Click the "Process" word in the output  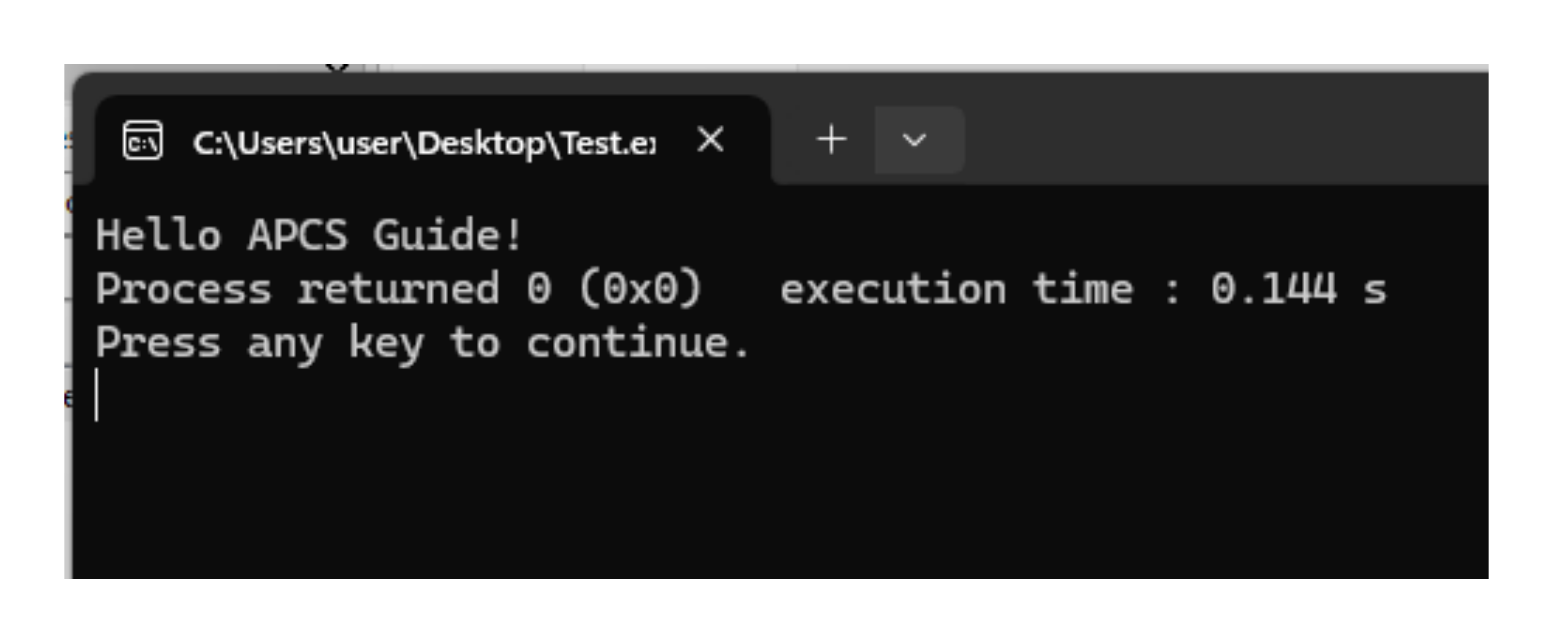pos(183,290)
